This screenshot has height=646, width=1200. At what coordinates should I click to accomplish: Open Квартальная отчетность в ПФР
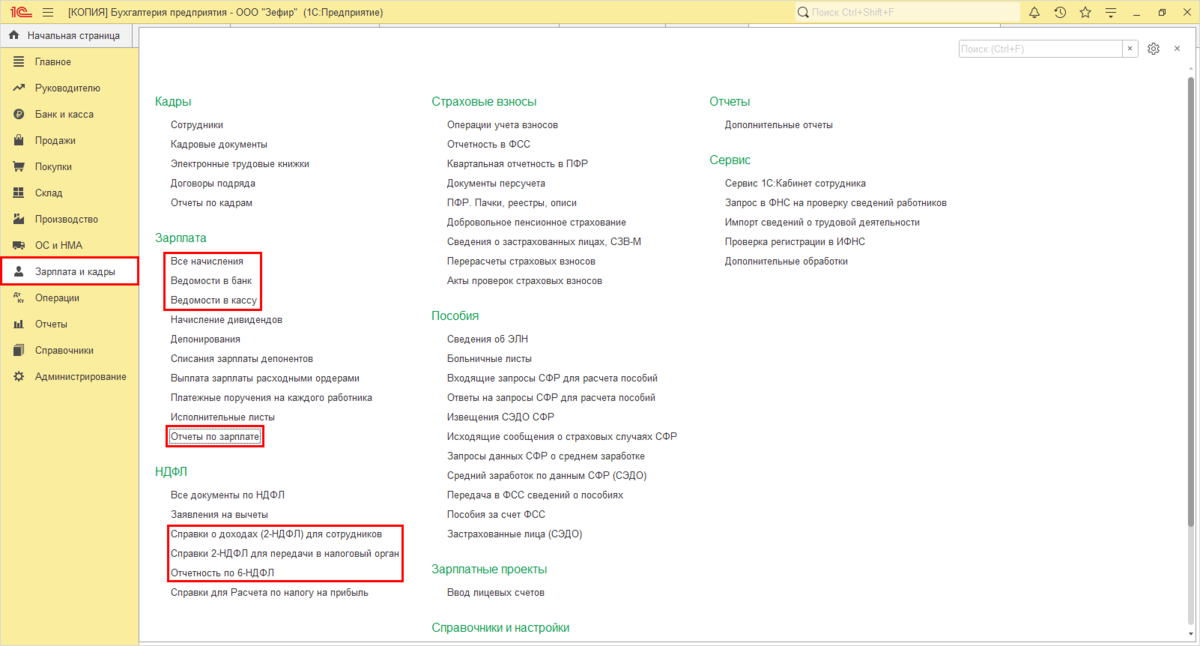[517, 164]
